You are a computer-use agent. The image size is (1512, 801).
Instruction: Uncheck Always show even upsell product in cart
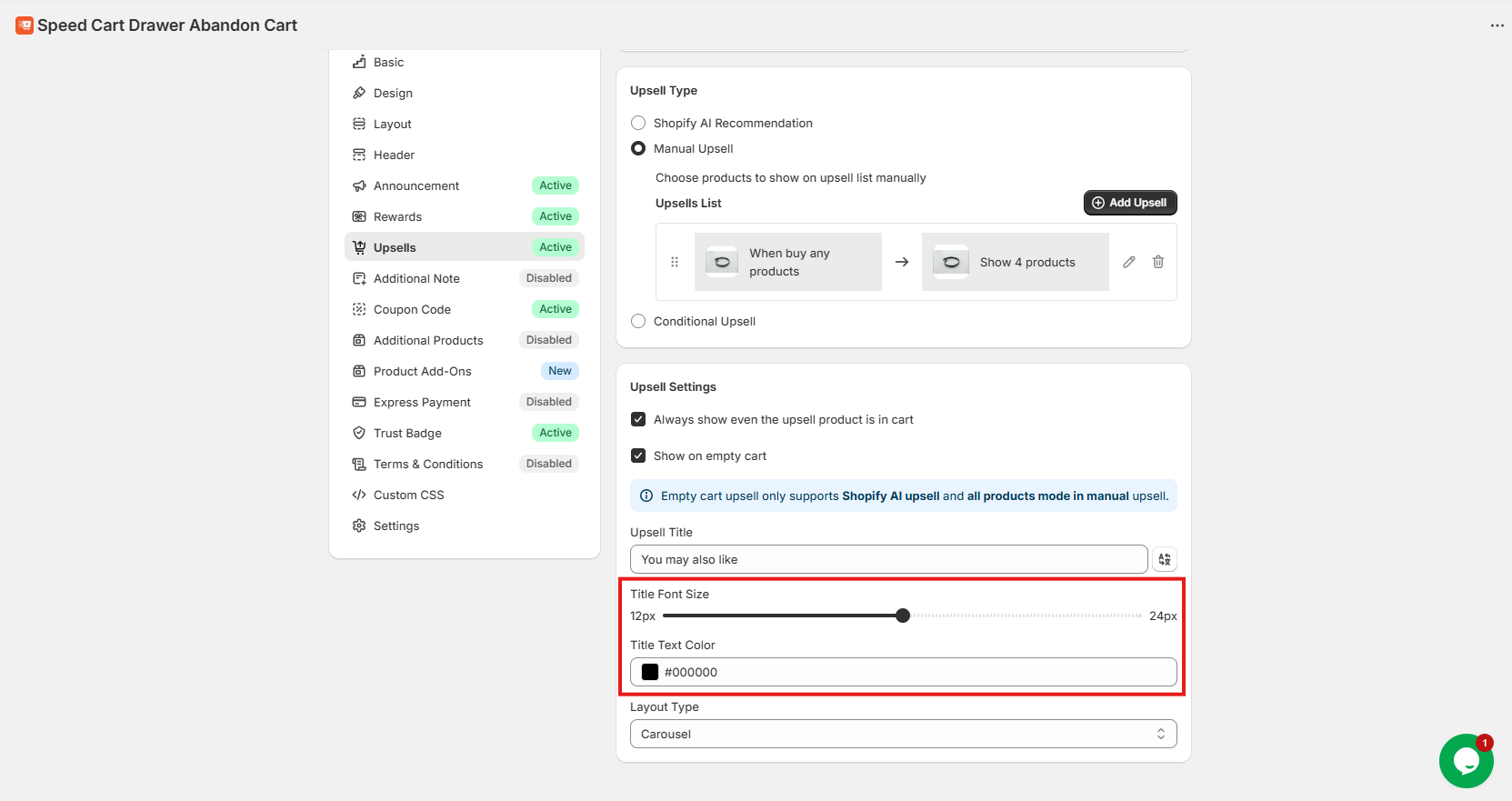(638, 419)
